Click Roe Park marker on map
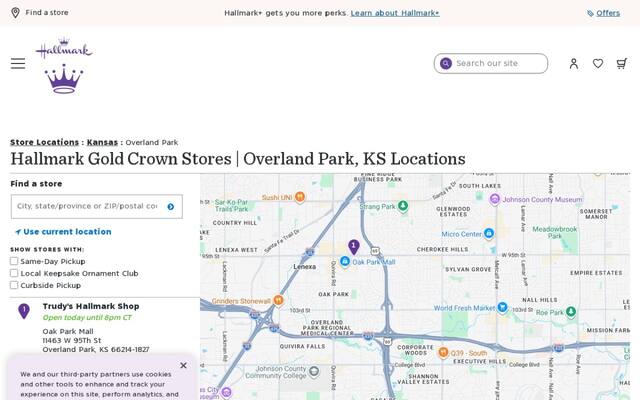Viewport: 640px width, 400px height. click(571, 312)
